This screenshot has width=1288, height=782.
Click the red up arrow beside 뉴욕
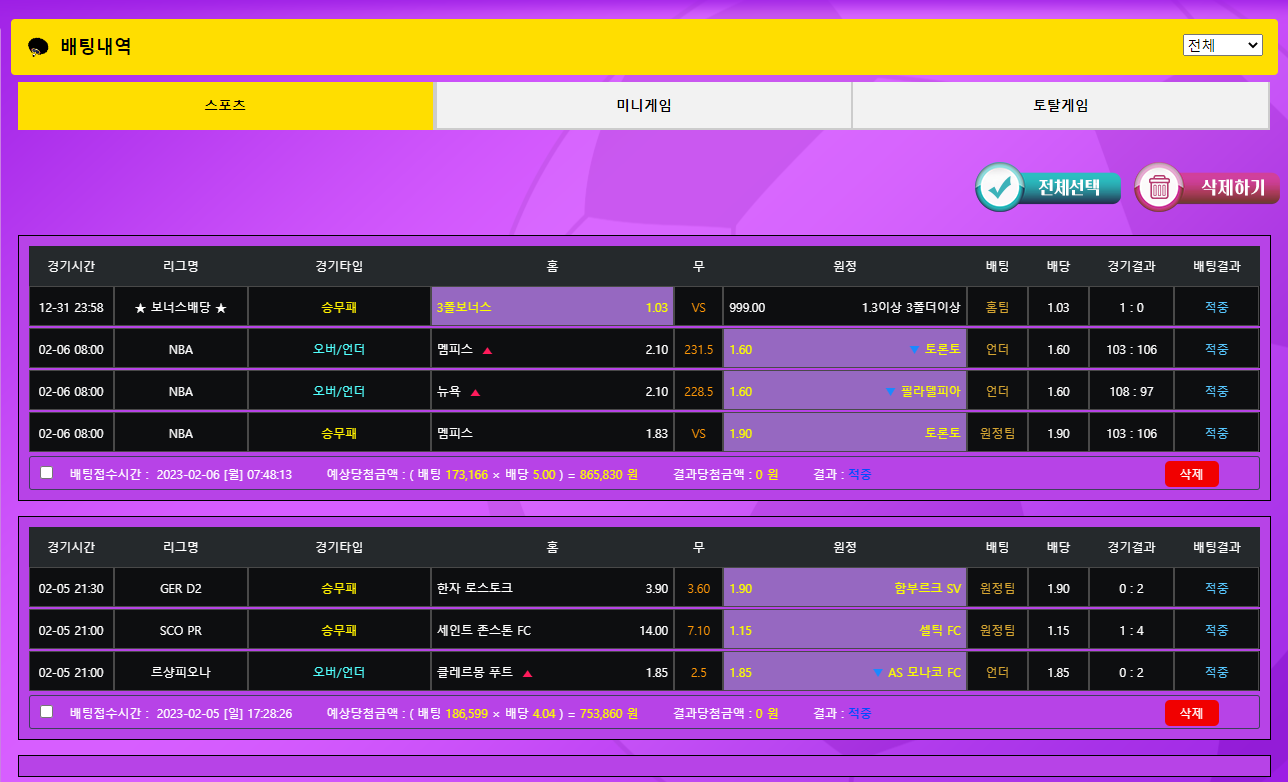(475, 392)
